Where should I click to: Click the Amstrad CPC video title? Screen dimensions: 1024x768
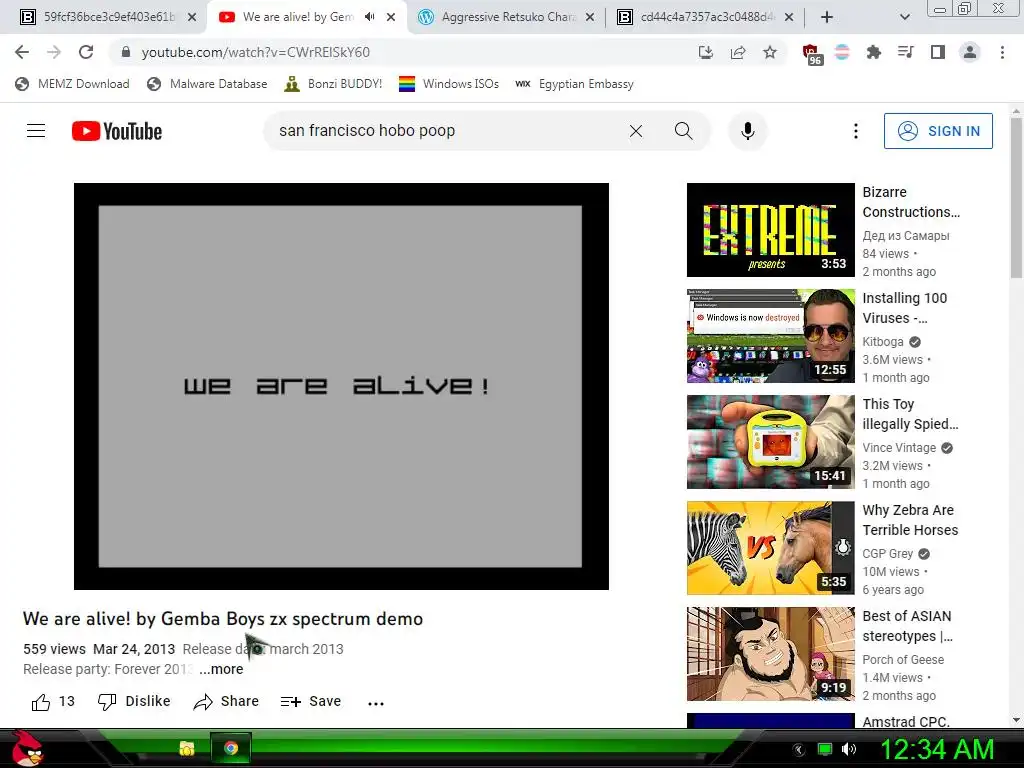click(906, 722)
